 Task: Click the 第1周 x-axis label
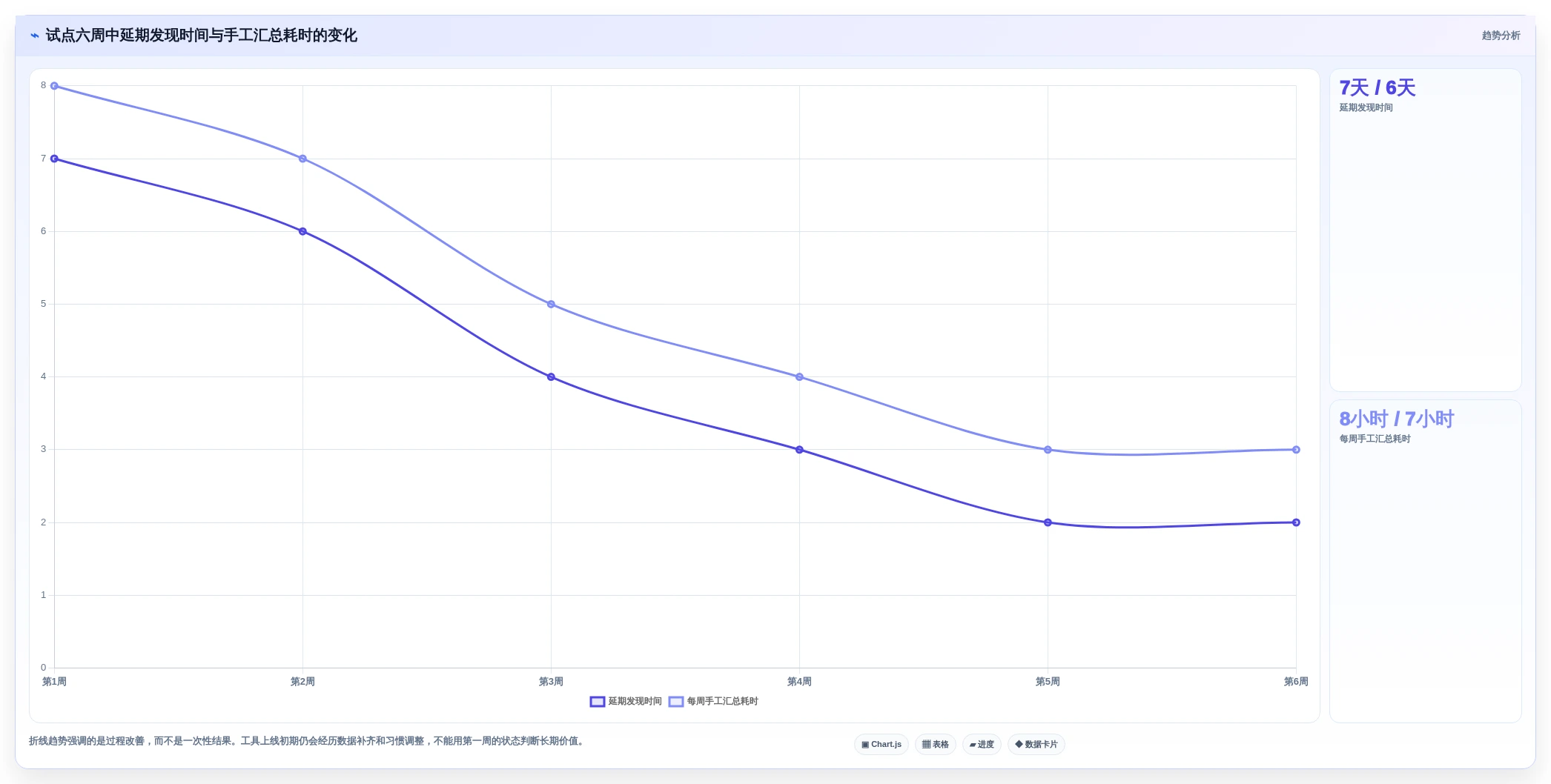(x=54, y=682)
